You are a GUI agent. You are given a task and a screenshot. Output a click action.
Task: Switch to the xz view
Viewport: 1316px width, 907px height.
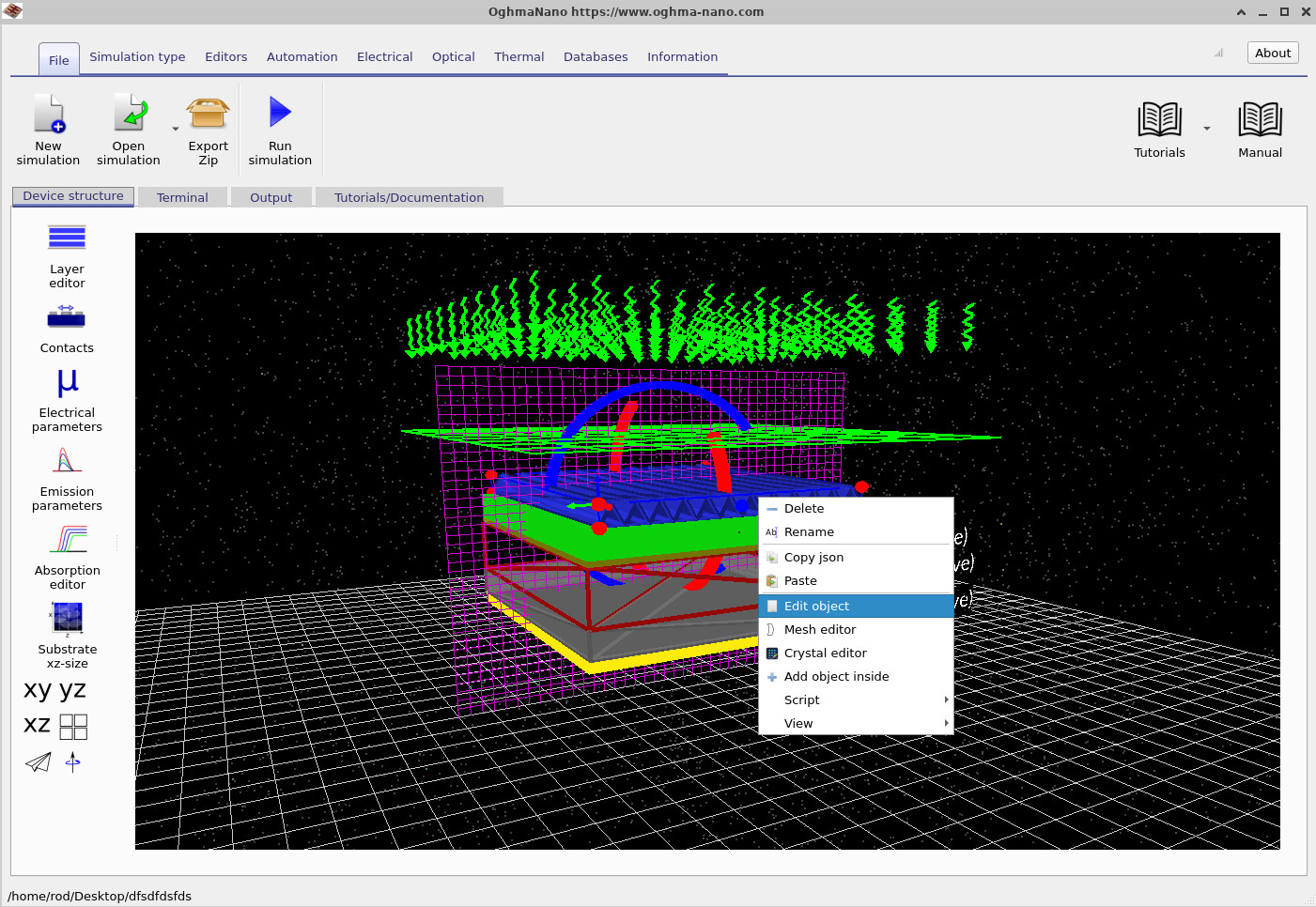click(37, 725)
